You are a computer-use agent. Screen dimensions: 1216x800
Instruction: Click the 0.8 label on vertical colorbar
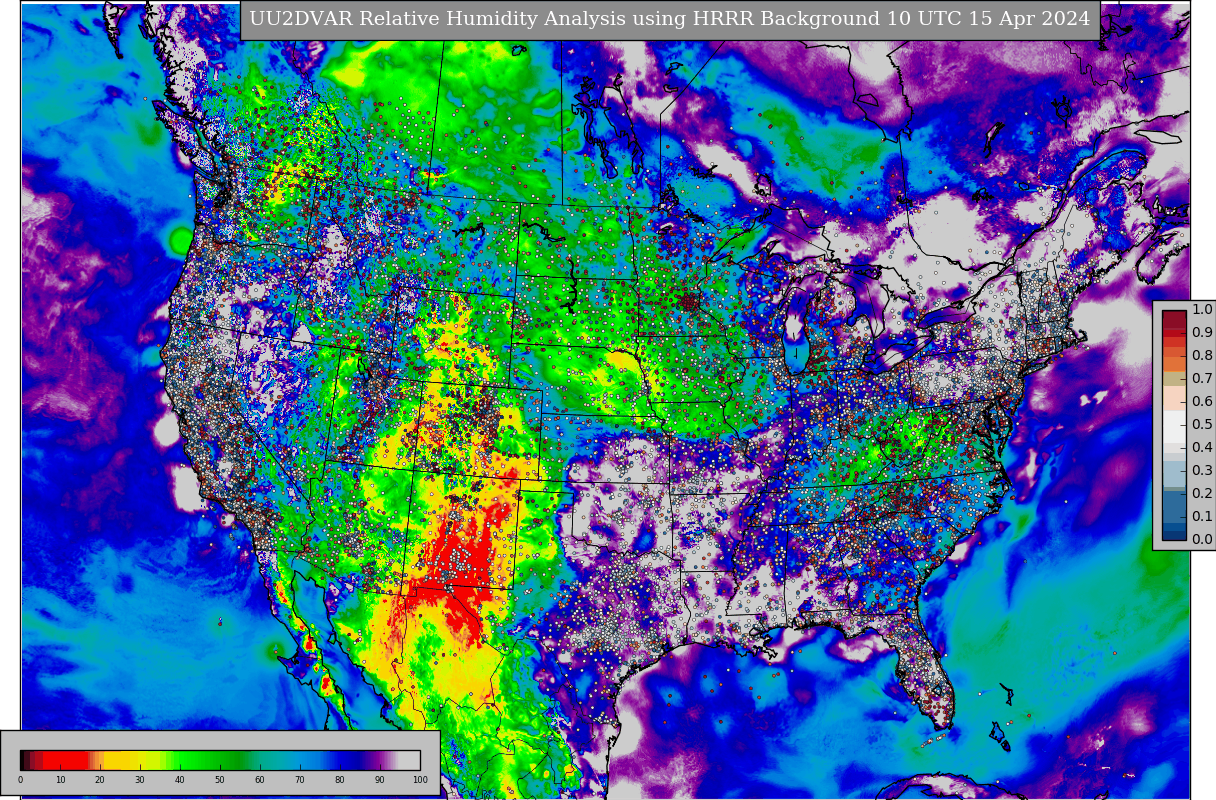pos(1202,355)
